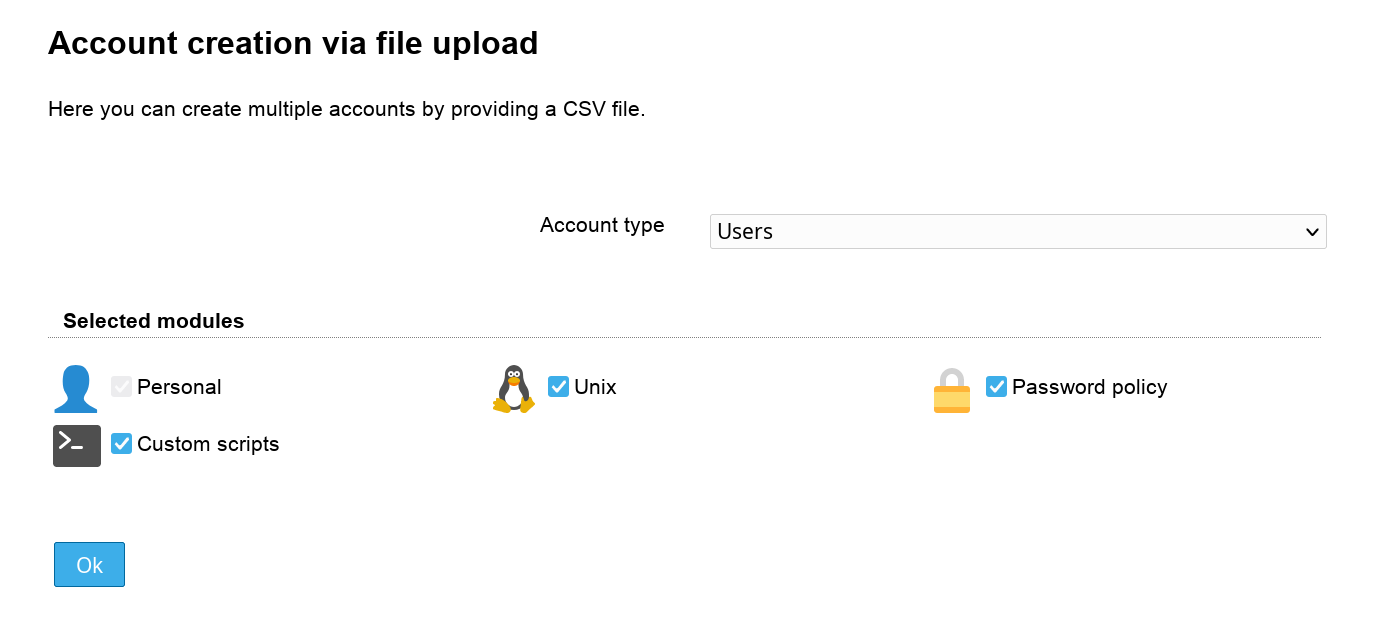Select the Unix label text
The image size is (1391, 621).
[595, 387]
